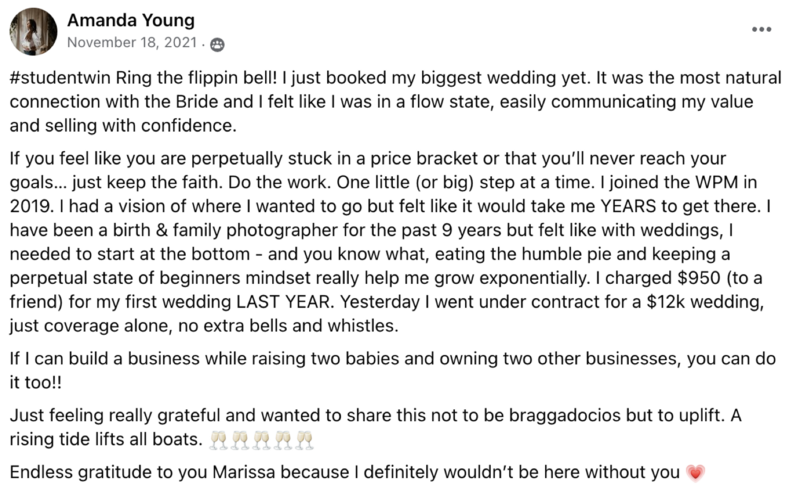Click the $950 amount in the post
Image resolution: width=800 pixels, height=496 pixels.
[698, 278]
